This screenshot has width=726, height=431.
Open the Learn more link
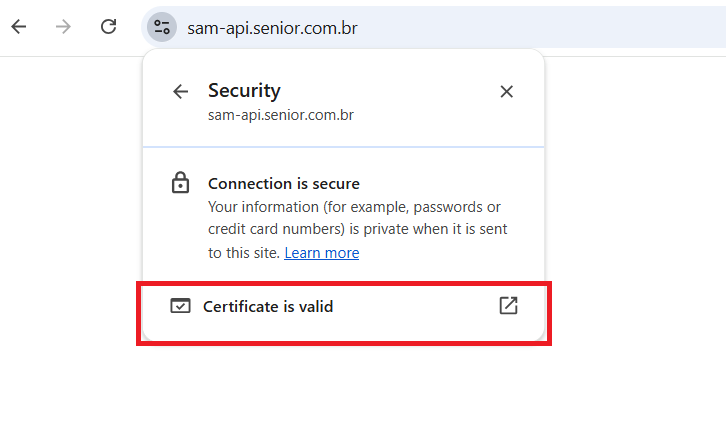click(x=321, y=253)
